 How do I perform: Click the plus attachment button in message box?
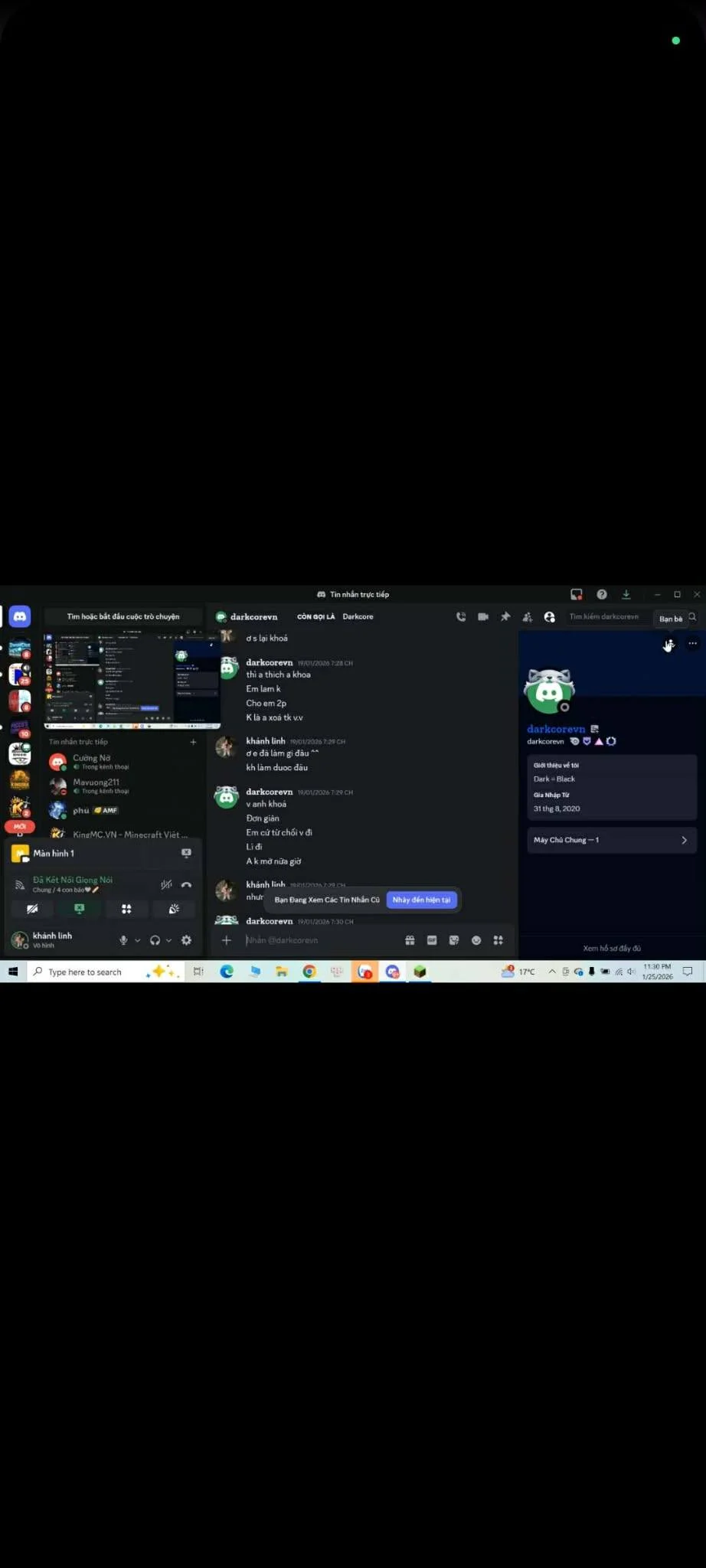[x=227, y=940]
